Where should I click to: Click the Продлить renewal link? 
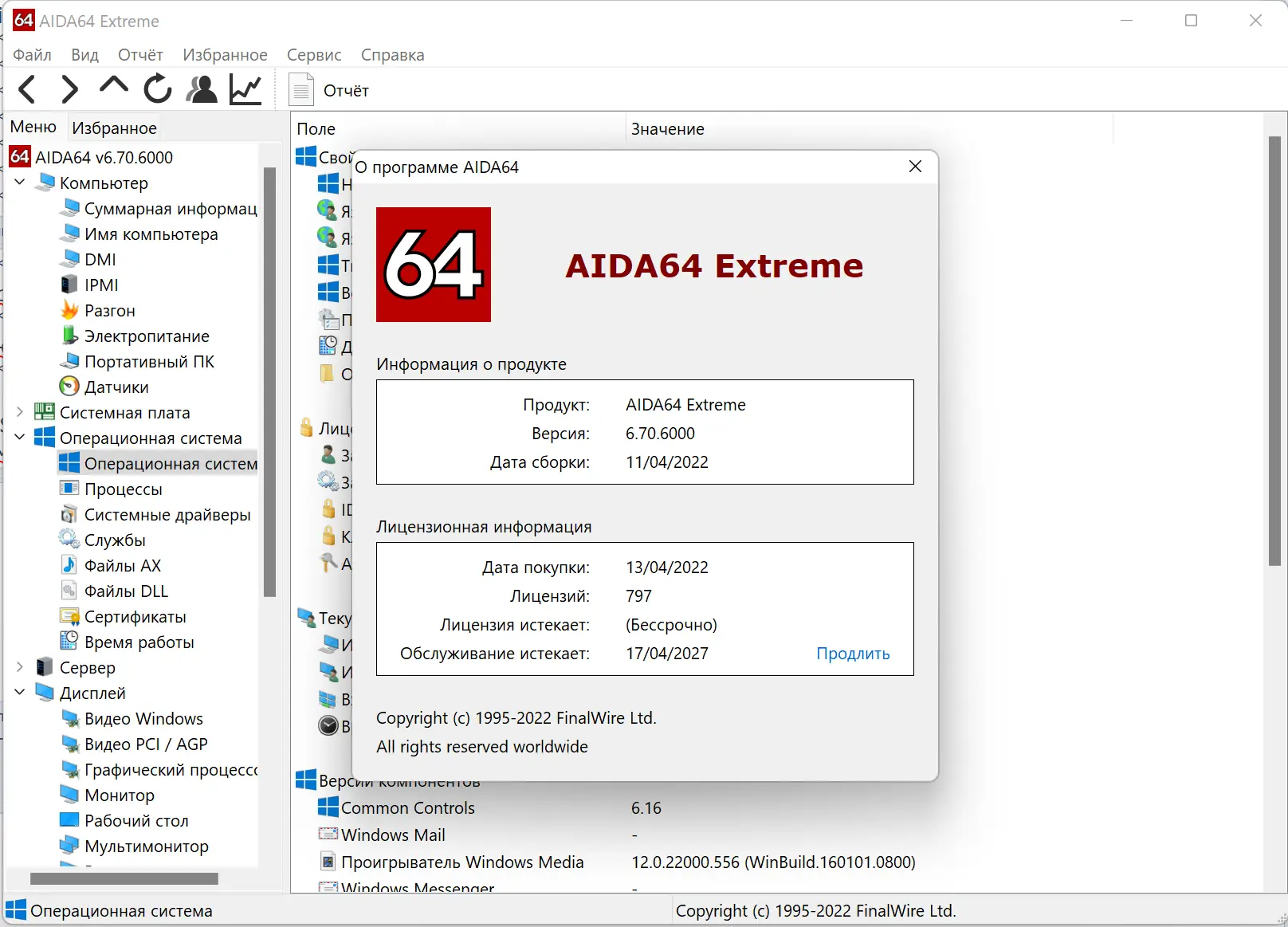pyautogui.click(x=853, y=654)
